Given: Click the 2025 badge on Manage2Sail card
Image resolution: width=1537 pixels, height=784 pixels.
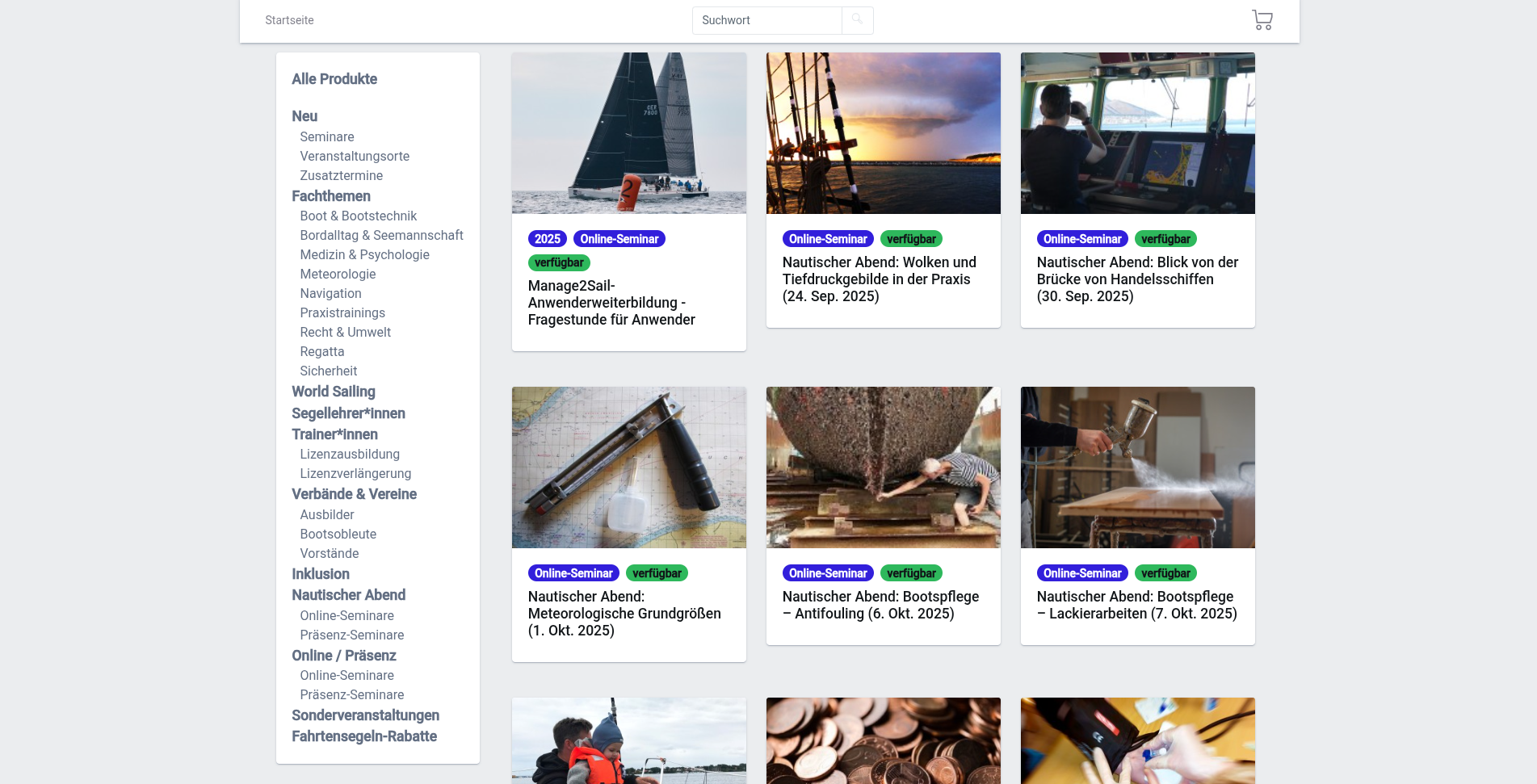Looking at the screenshot, I should coord(547,239).
